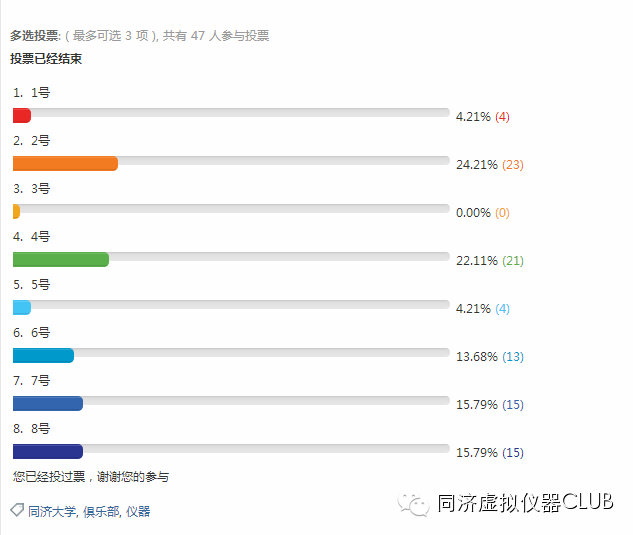Click the teal progress bar for 6号
This screenshot has height=535, width=633.
(43, 355)
